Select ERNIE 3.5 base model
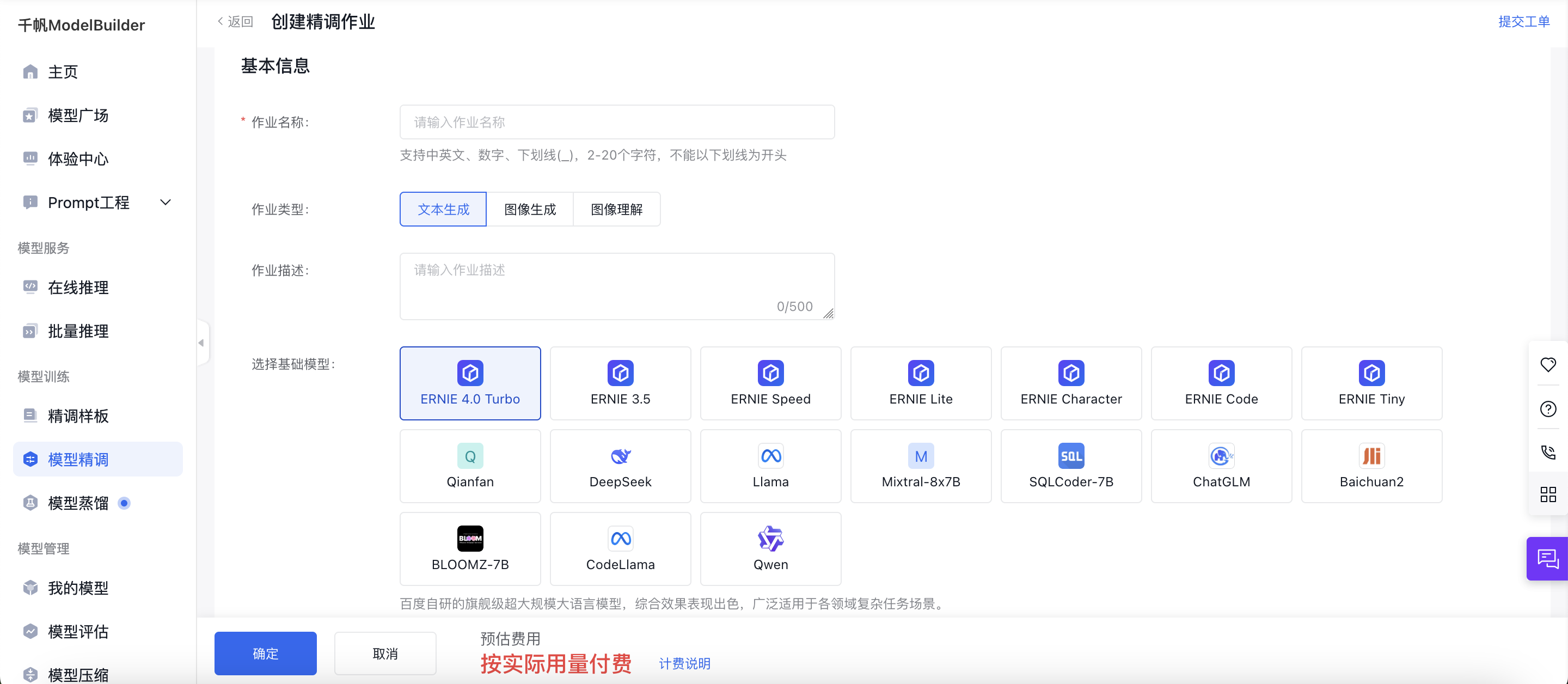 click(620, 383)
